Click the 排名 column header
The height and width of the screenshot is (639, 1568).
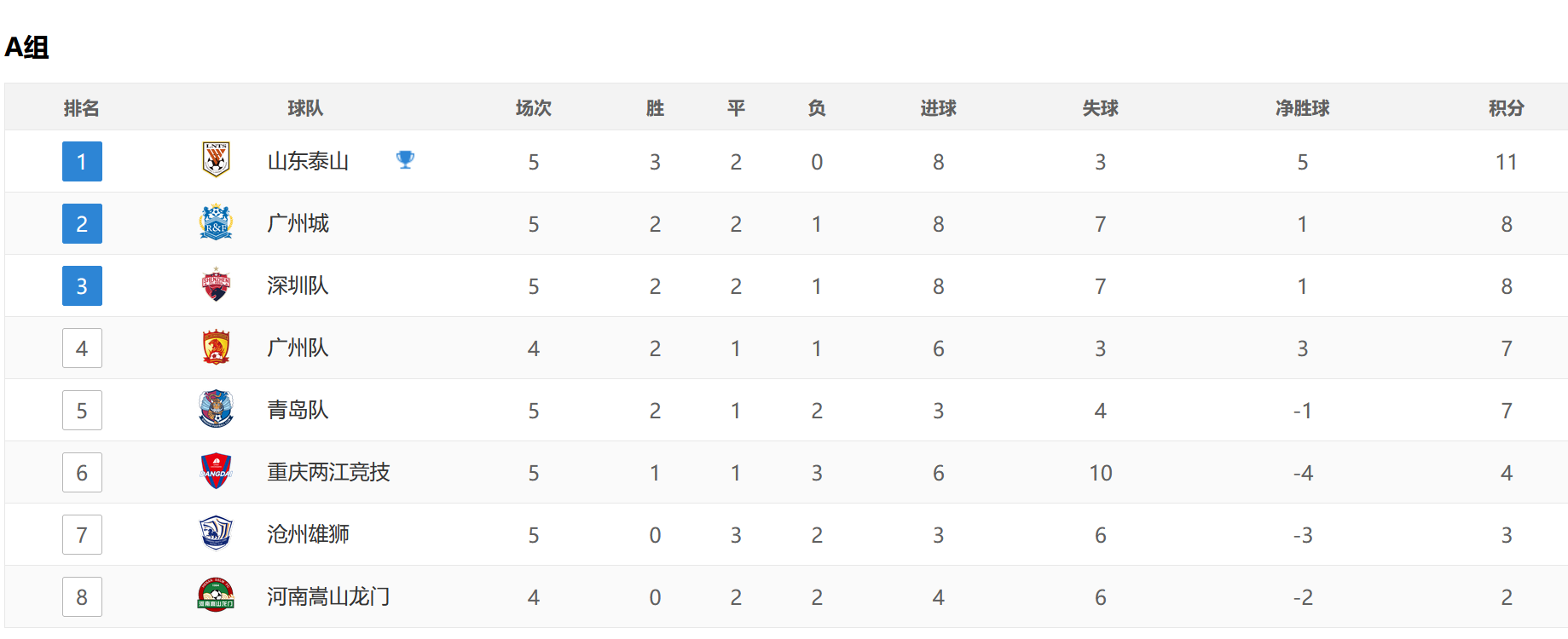[x=82, y=108]
